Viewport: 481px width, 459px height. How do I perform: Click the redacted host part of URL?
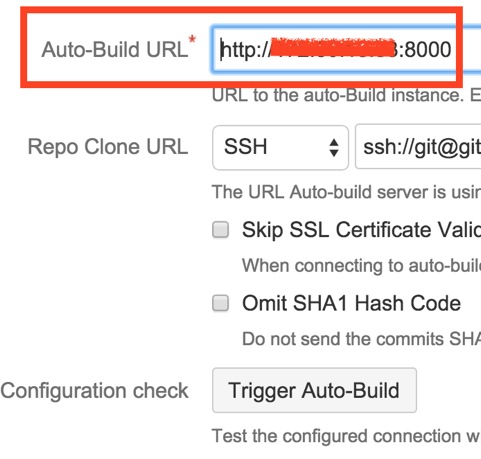[332, 49]
